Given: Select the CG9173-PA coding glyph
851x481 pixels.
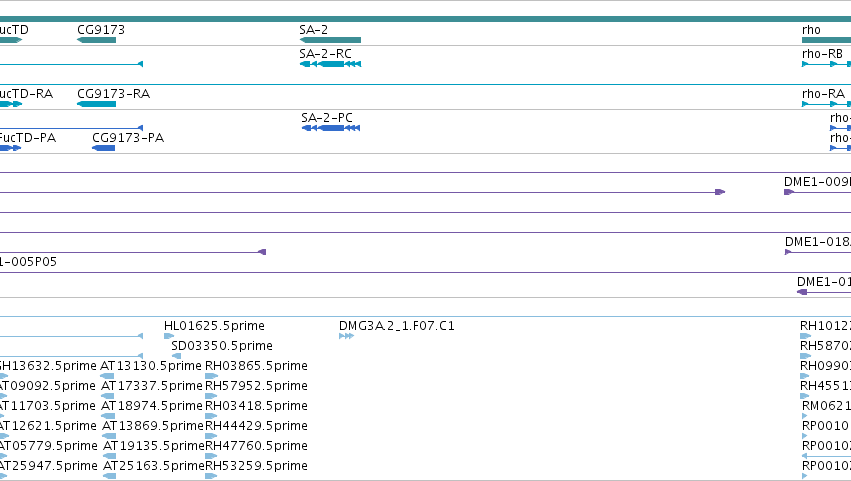Looking at the screenshot, I should 104,148.
